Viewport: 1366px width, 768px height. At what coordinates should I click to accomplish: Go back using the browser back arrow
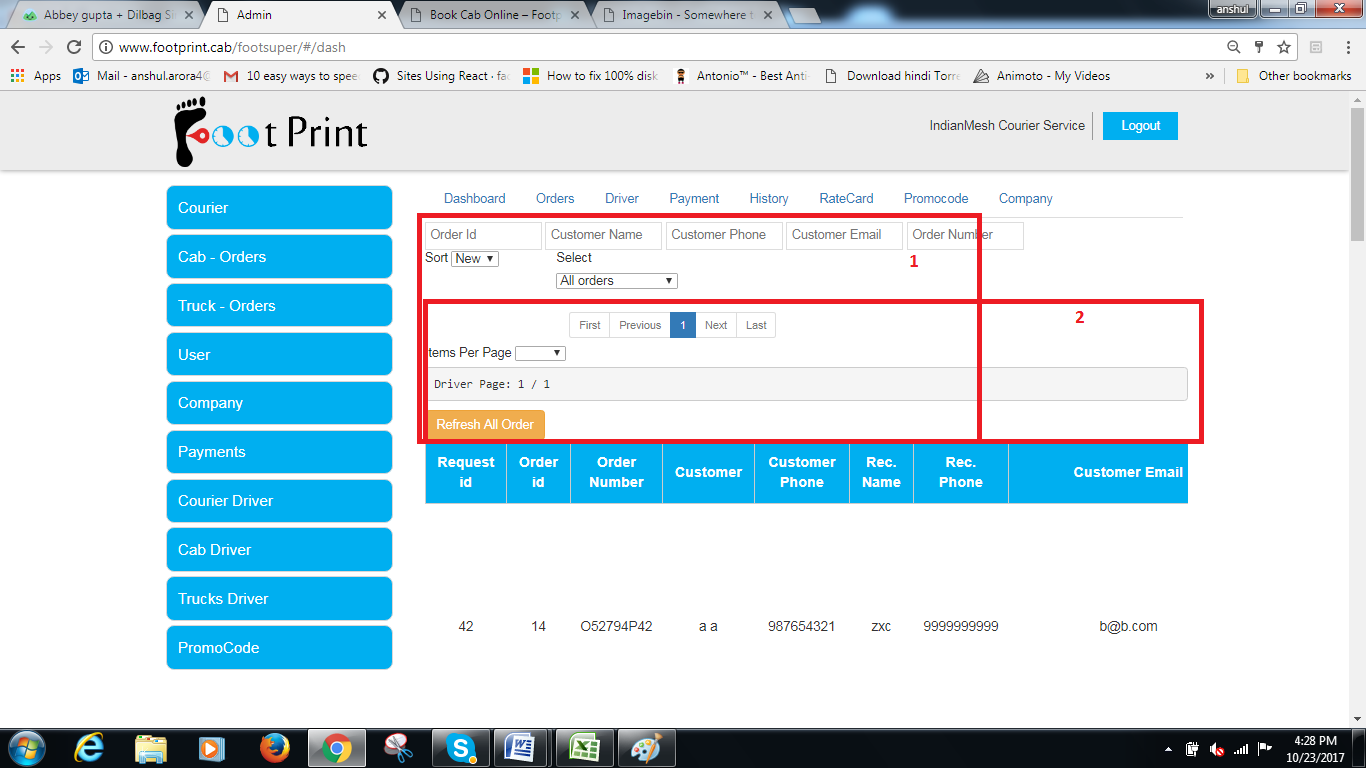coord(18,47)
